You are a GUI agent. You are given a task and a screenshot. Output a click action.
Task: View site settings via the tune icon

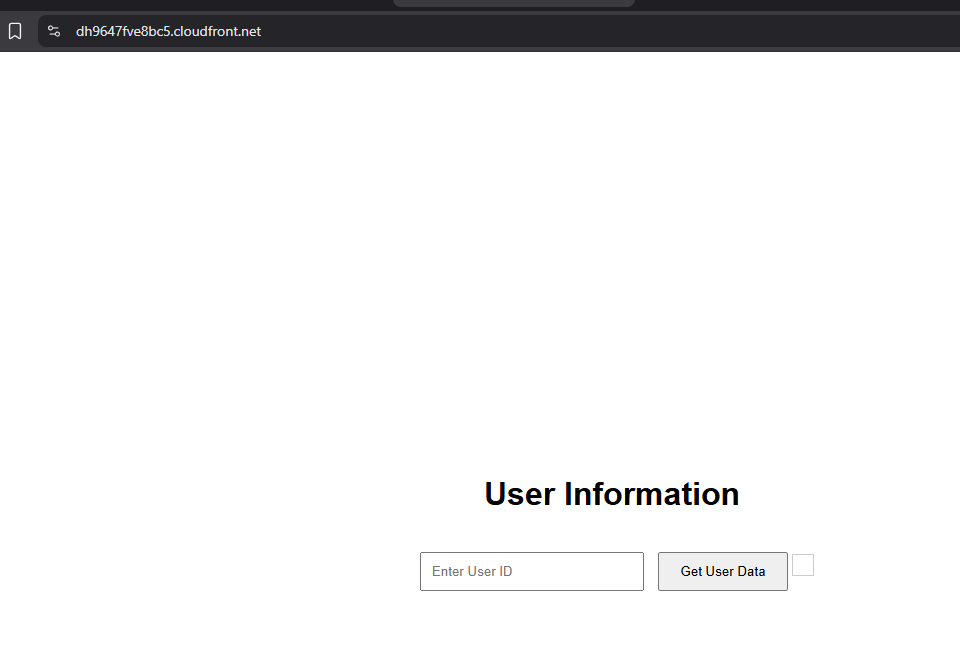tap(55, 31)
